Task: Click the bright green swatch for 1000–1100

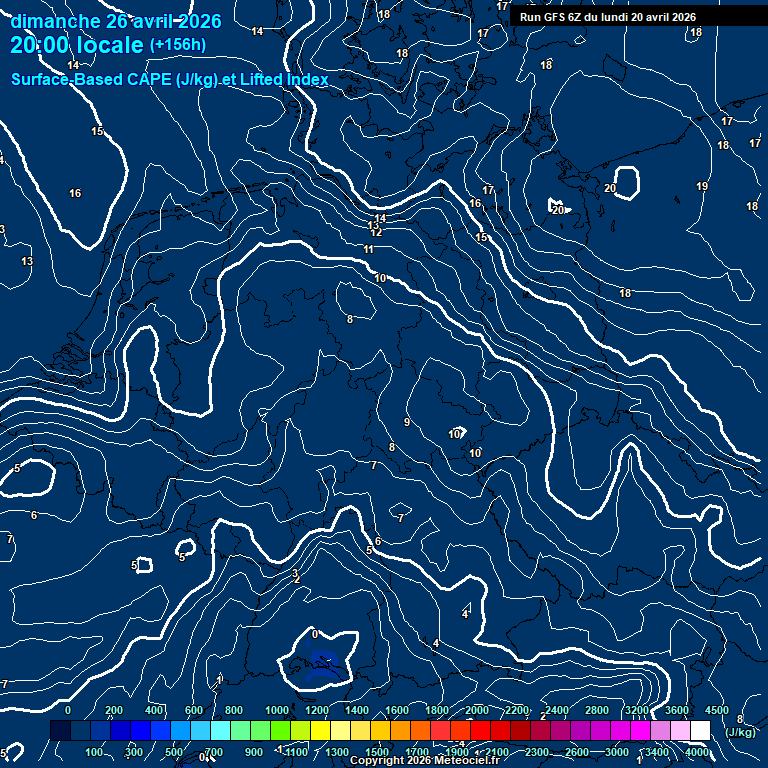Action: 280,730
